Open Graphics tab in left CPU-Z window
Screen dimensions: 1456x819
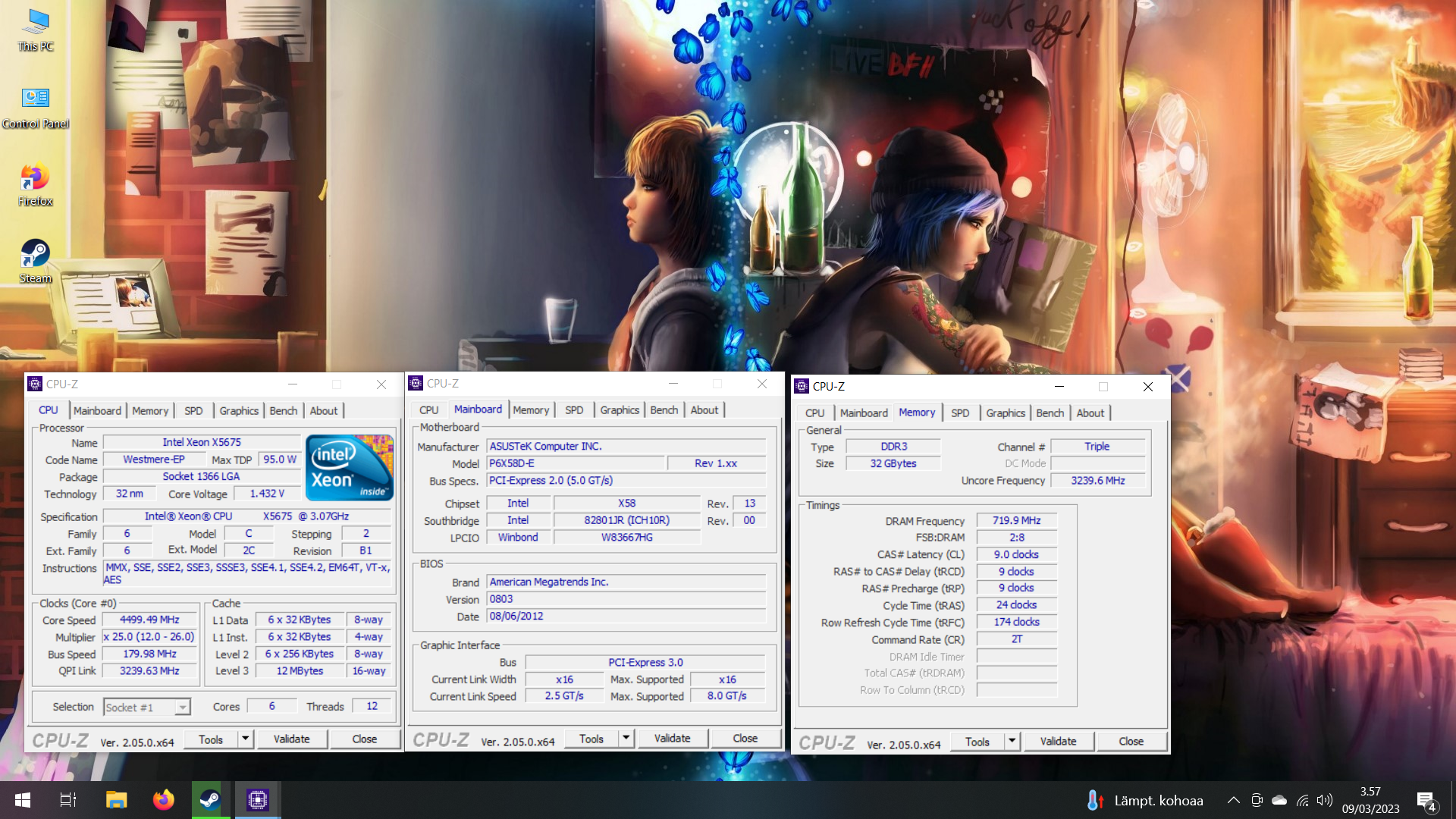coord(239,410)
